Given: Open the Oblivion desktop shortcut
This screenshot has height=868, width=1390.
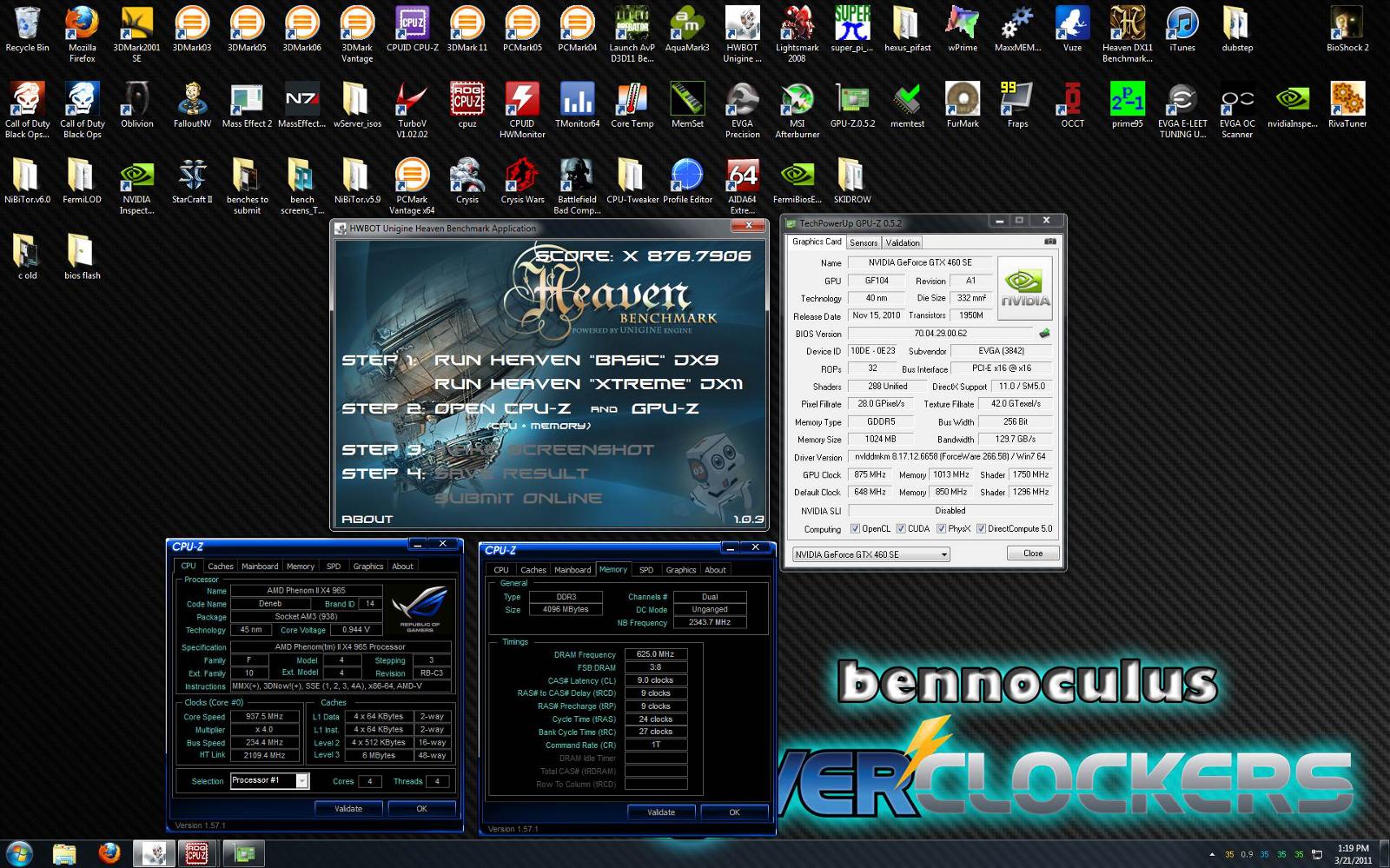Looking at the screenshot, I should pyautogui.click(x=136, y=105).
